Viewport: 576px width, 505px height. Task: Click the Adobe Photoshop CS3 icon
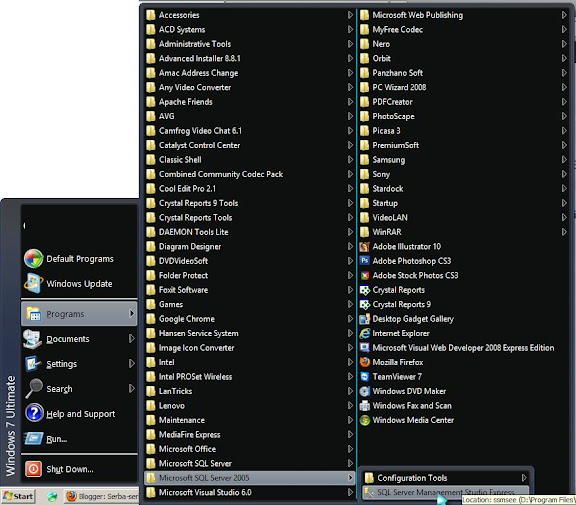coord(364,261)
